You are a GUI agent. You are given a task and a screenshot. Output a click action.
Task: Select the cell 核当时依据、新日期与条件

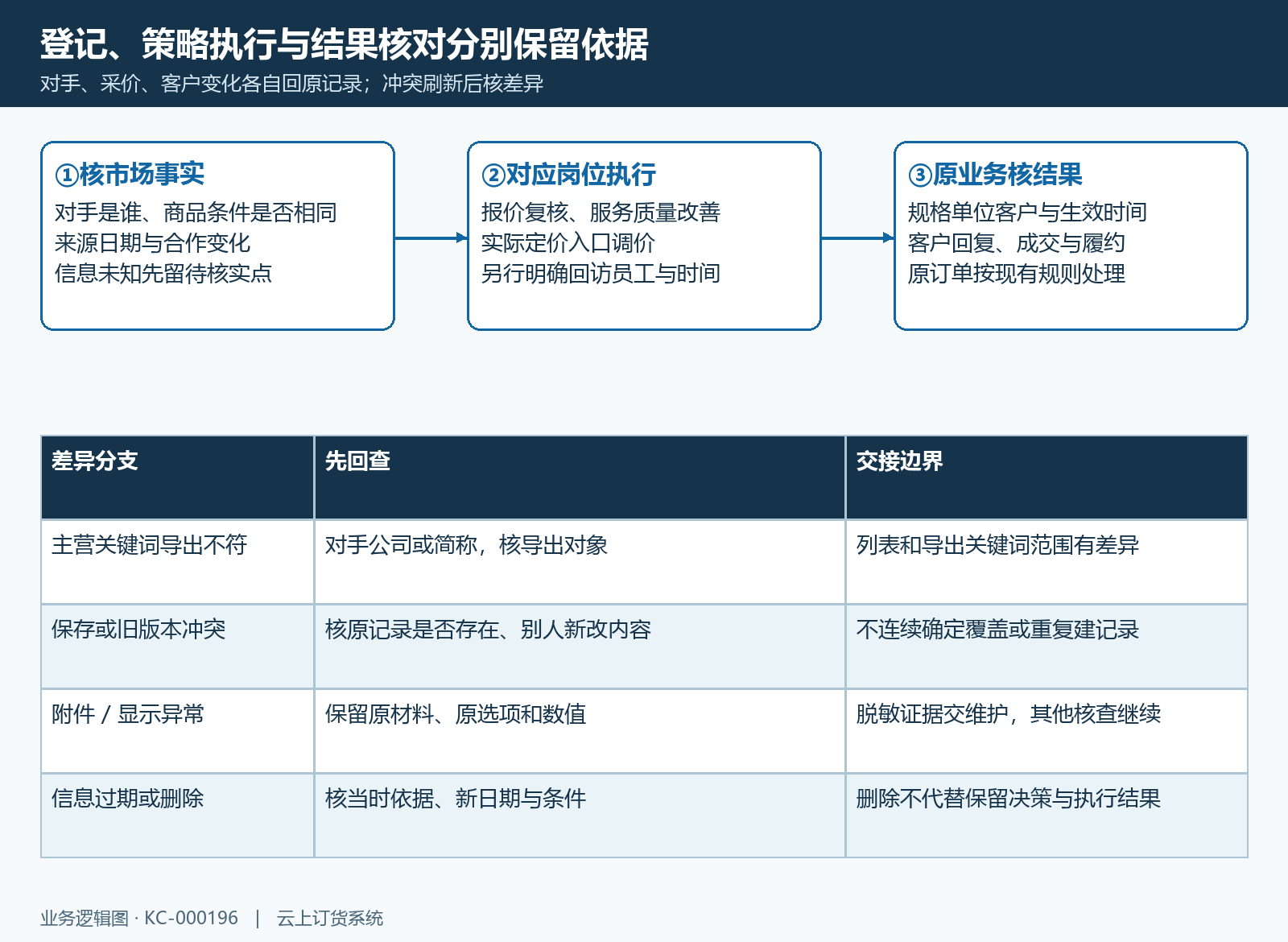(580, 816)
